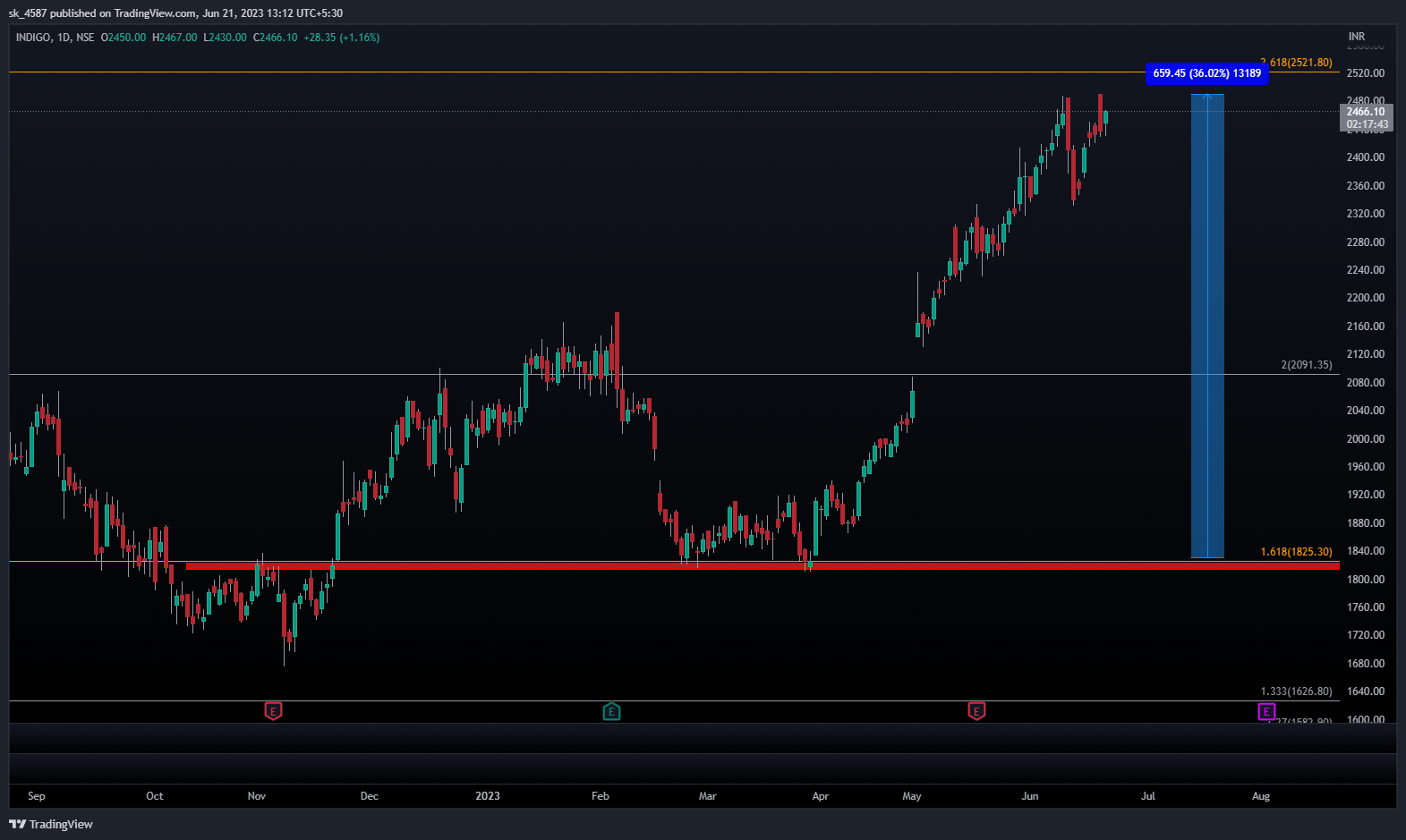Click the open value O2450.00
This screenshot has width=1406, height=840.
124,38
